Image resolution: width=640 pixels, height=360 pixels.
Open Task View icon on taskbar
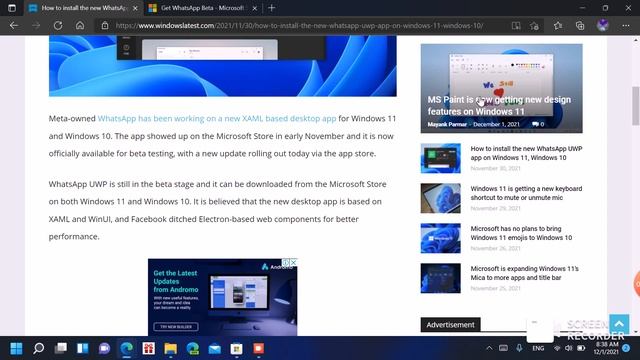tap(60, 348)
